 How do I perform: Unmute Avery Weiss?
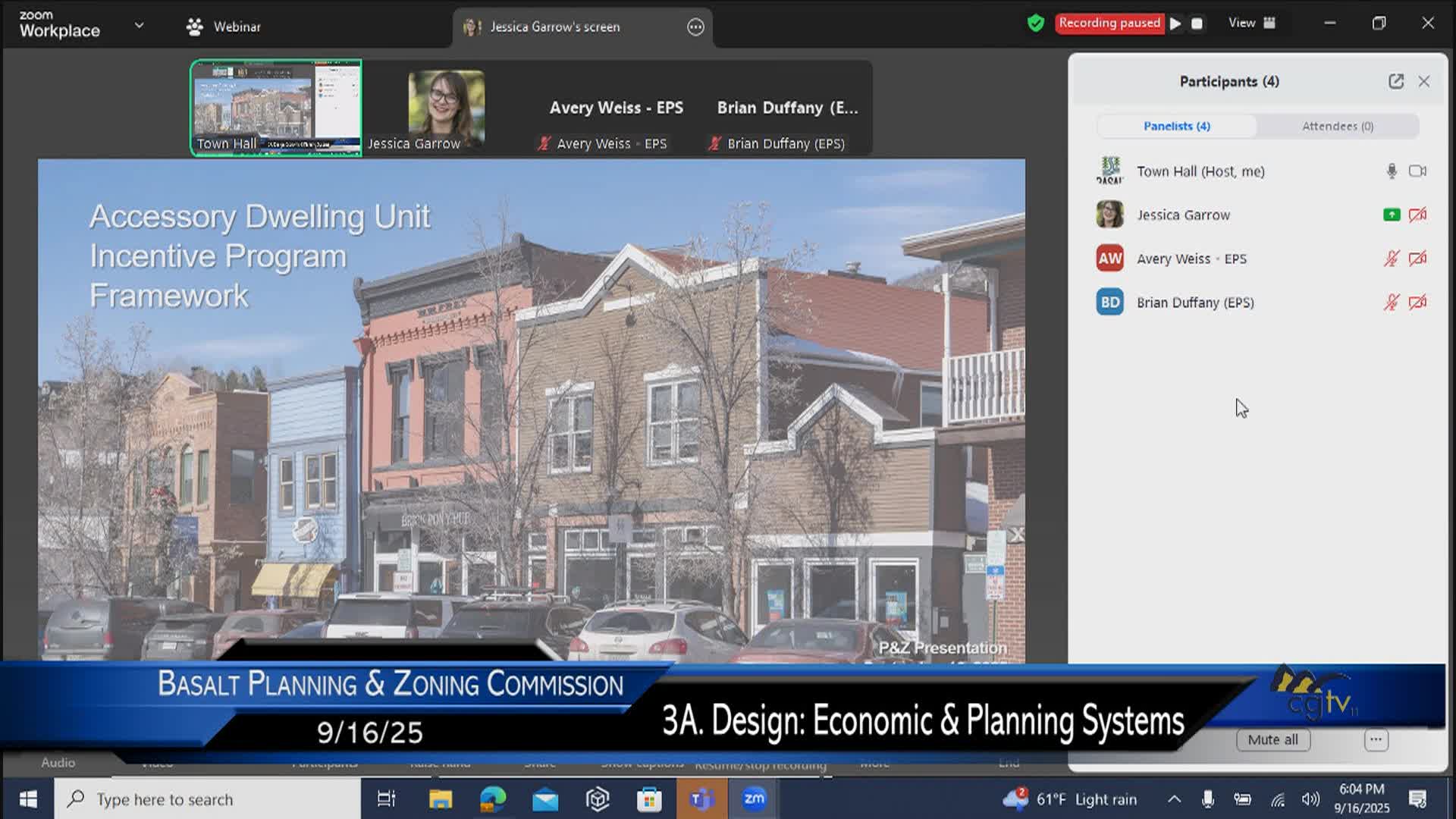tap(1392, 258)
